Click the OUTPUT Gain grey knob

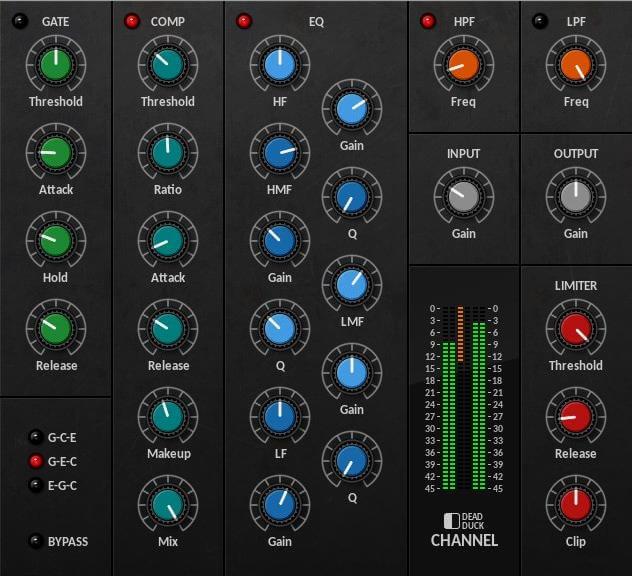coord(576,197)
